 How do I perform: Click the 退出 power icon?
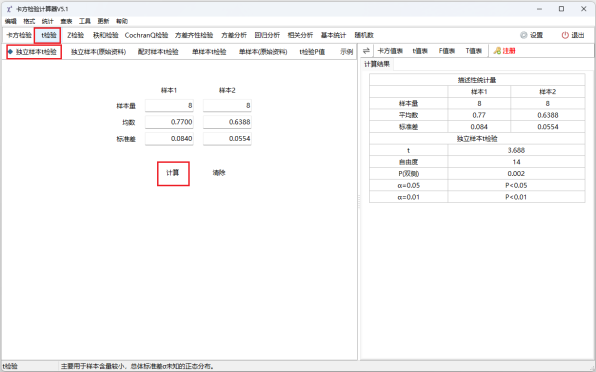tap(565, 35)
